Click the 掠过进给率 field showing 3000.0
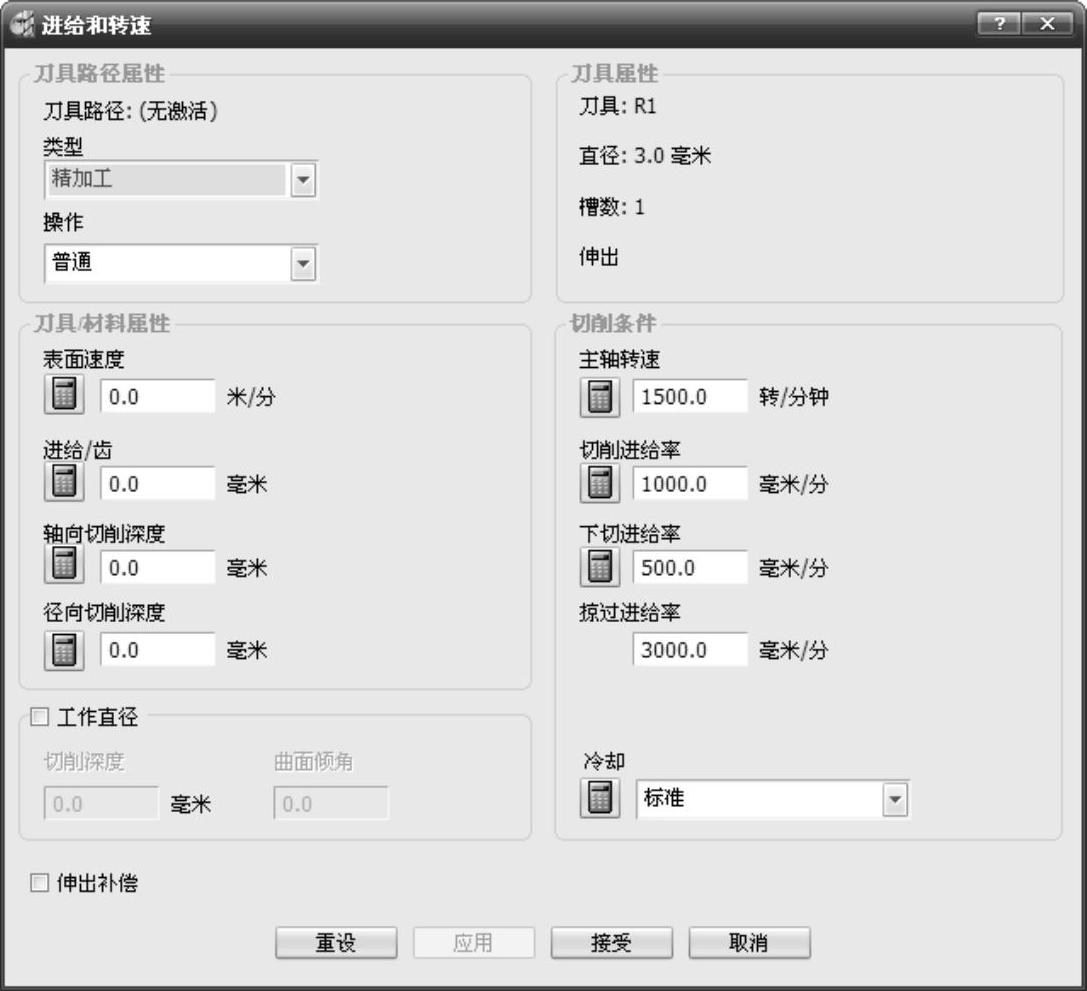 pyautogui.click(x=690, y=650)
